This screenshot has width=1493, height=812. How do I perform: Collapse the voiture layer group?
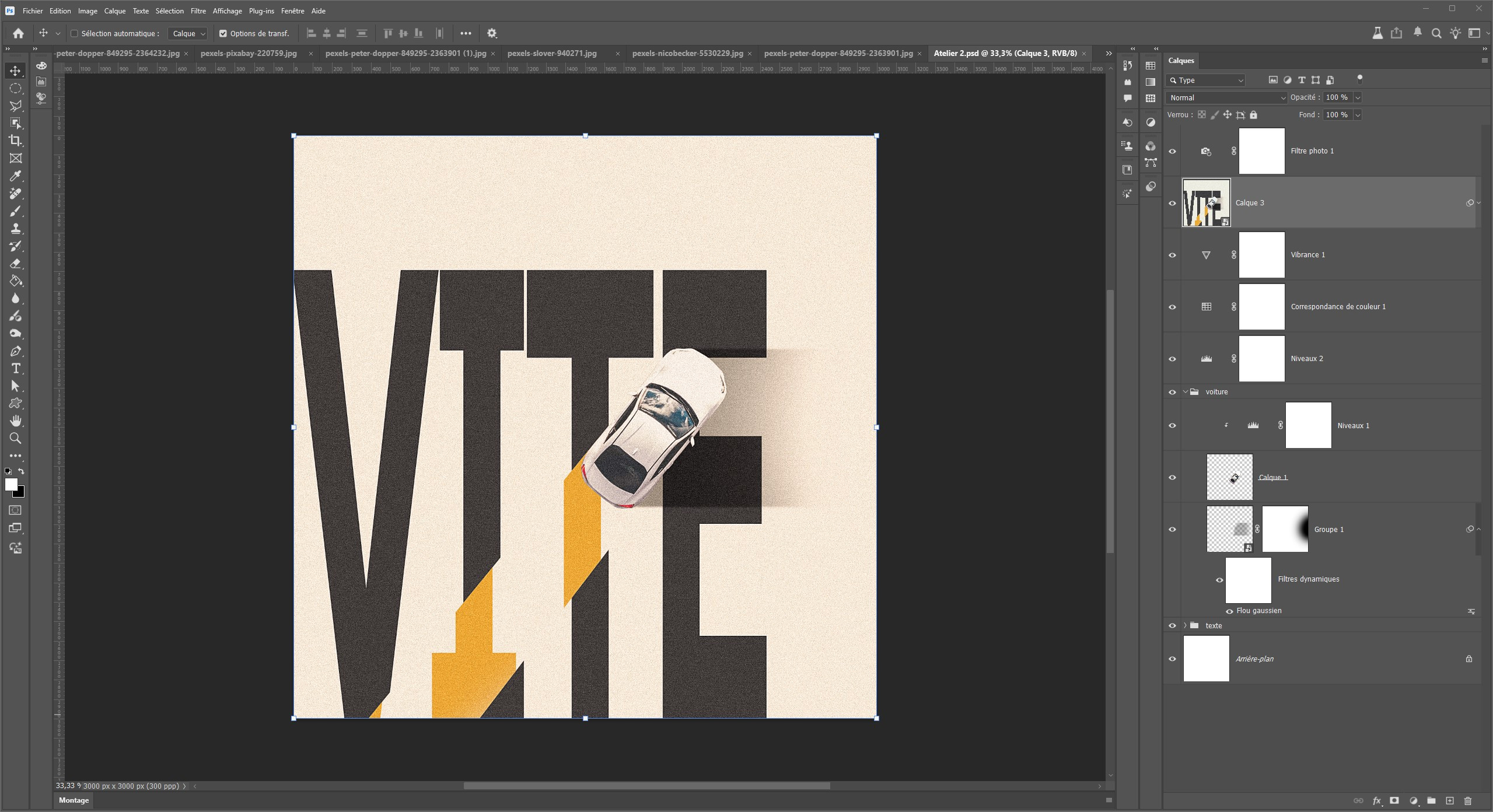(1185, 392)
